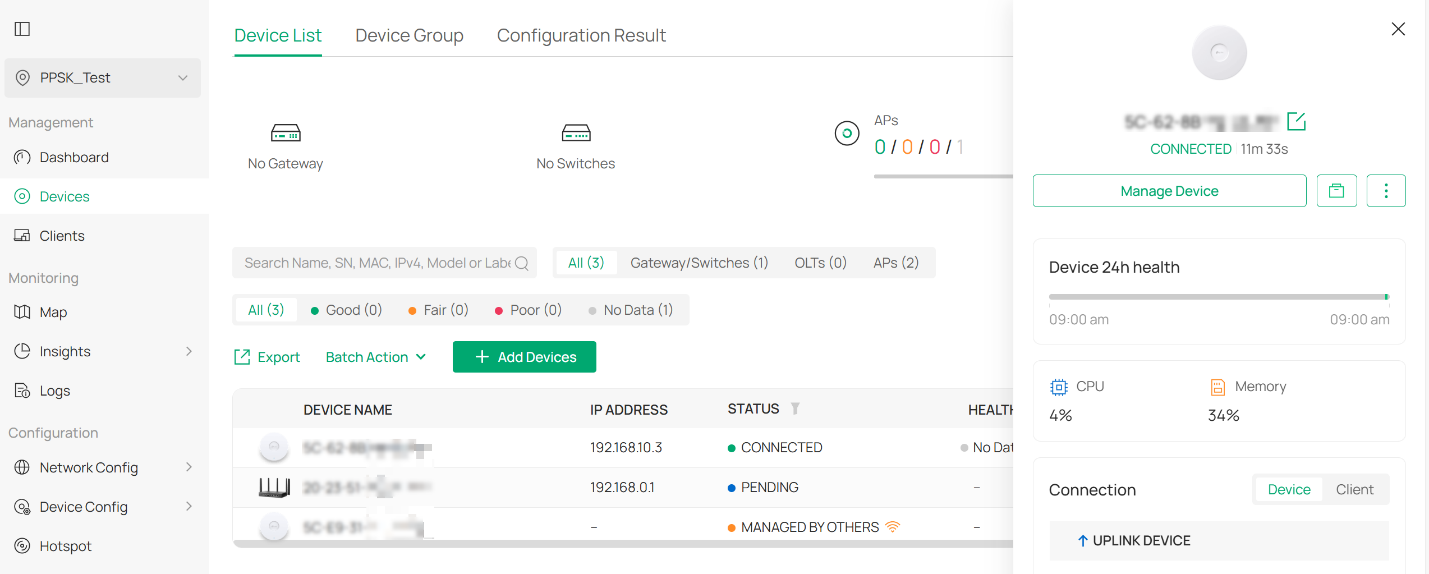Collapse the left sidebar panel icon
Image resolution: width=1429 pixels, height=574 pixels.
click(22, 29)
